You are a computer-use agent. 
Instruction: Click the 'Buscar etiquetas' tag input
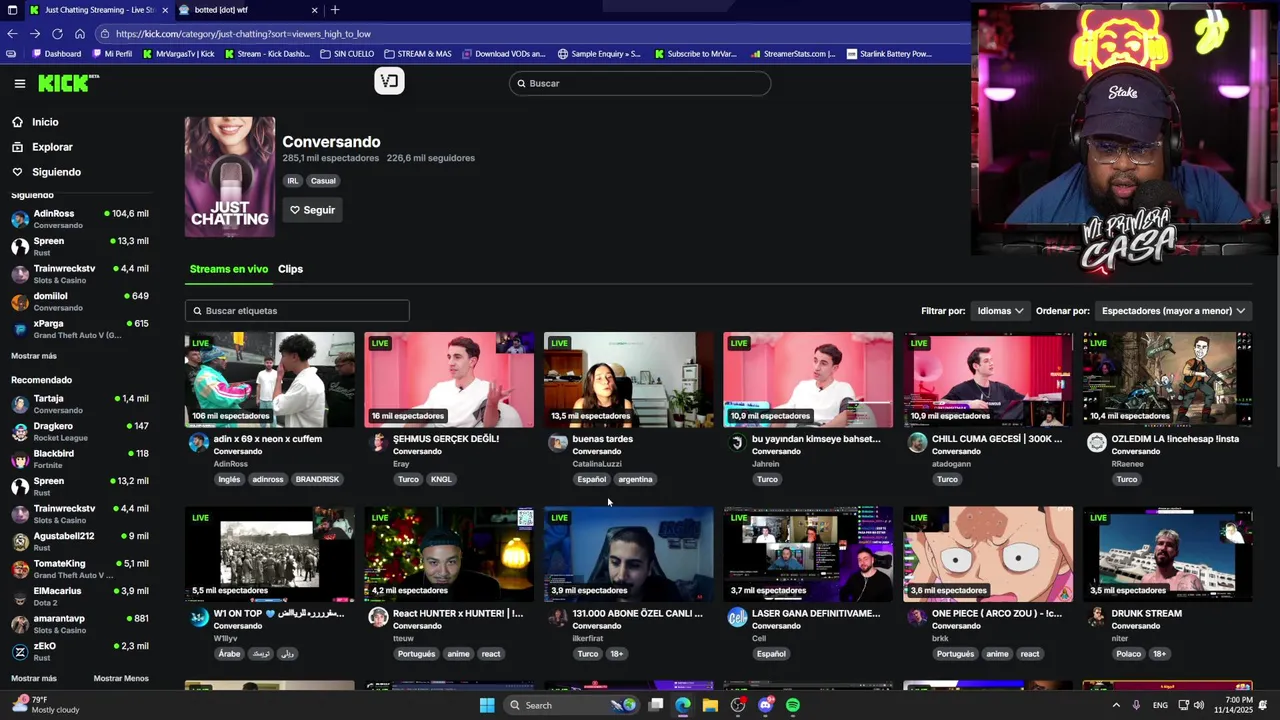(297, 311)
